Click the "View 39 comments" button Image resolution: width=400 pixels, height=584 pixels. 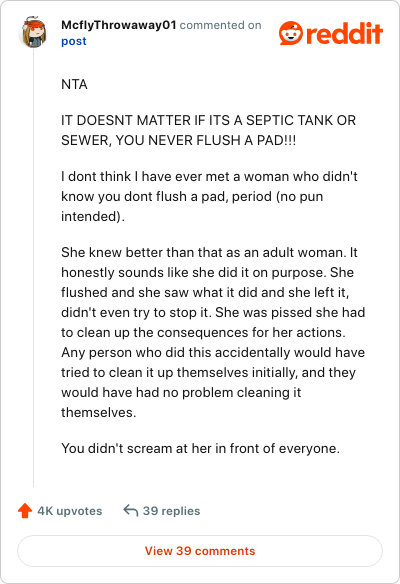pos(200,551)
